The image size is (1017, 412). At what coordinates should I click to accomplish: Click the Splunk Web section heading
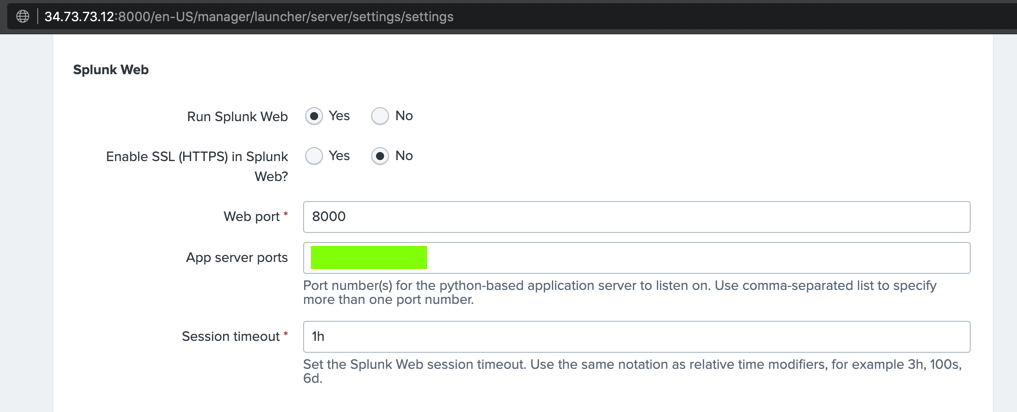tap(111, 70)
